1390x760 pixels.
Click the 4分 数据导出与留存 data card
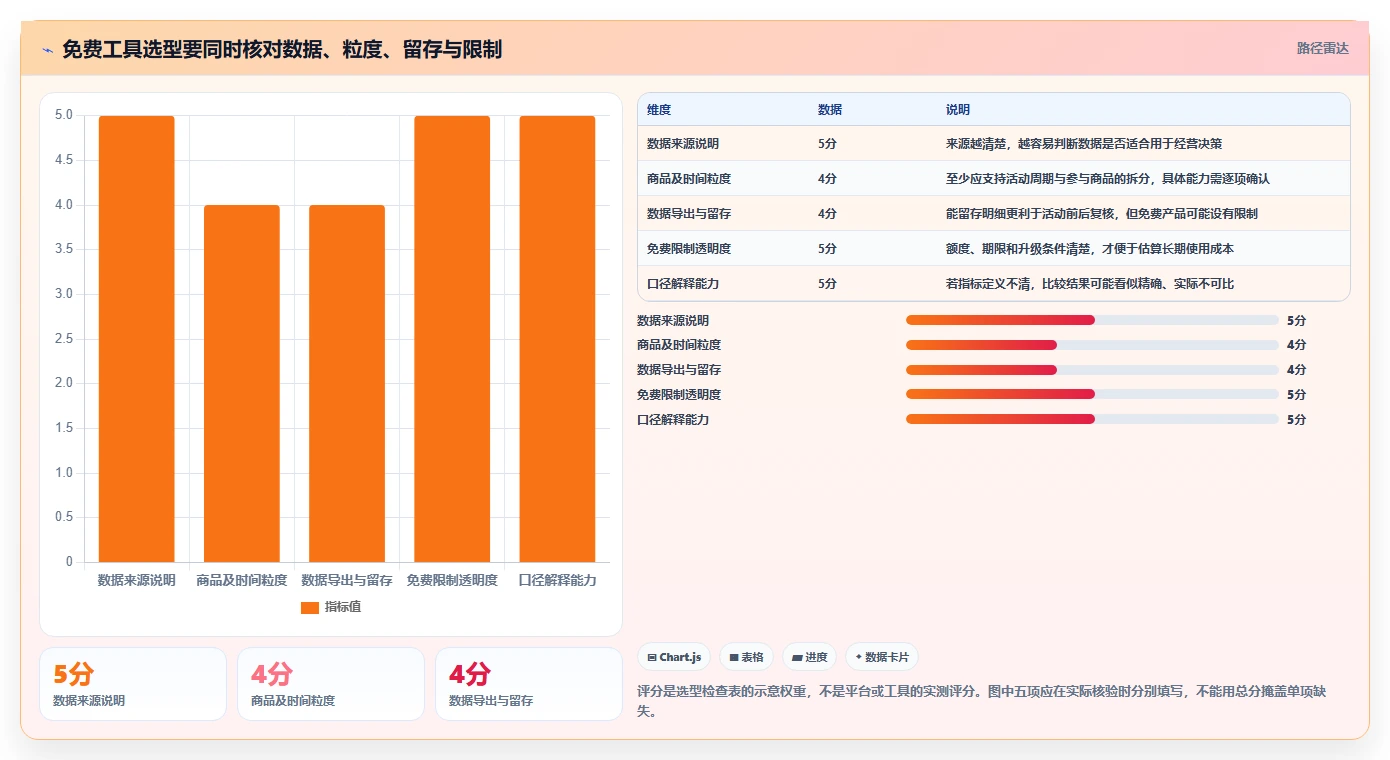tap(529, 684)
